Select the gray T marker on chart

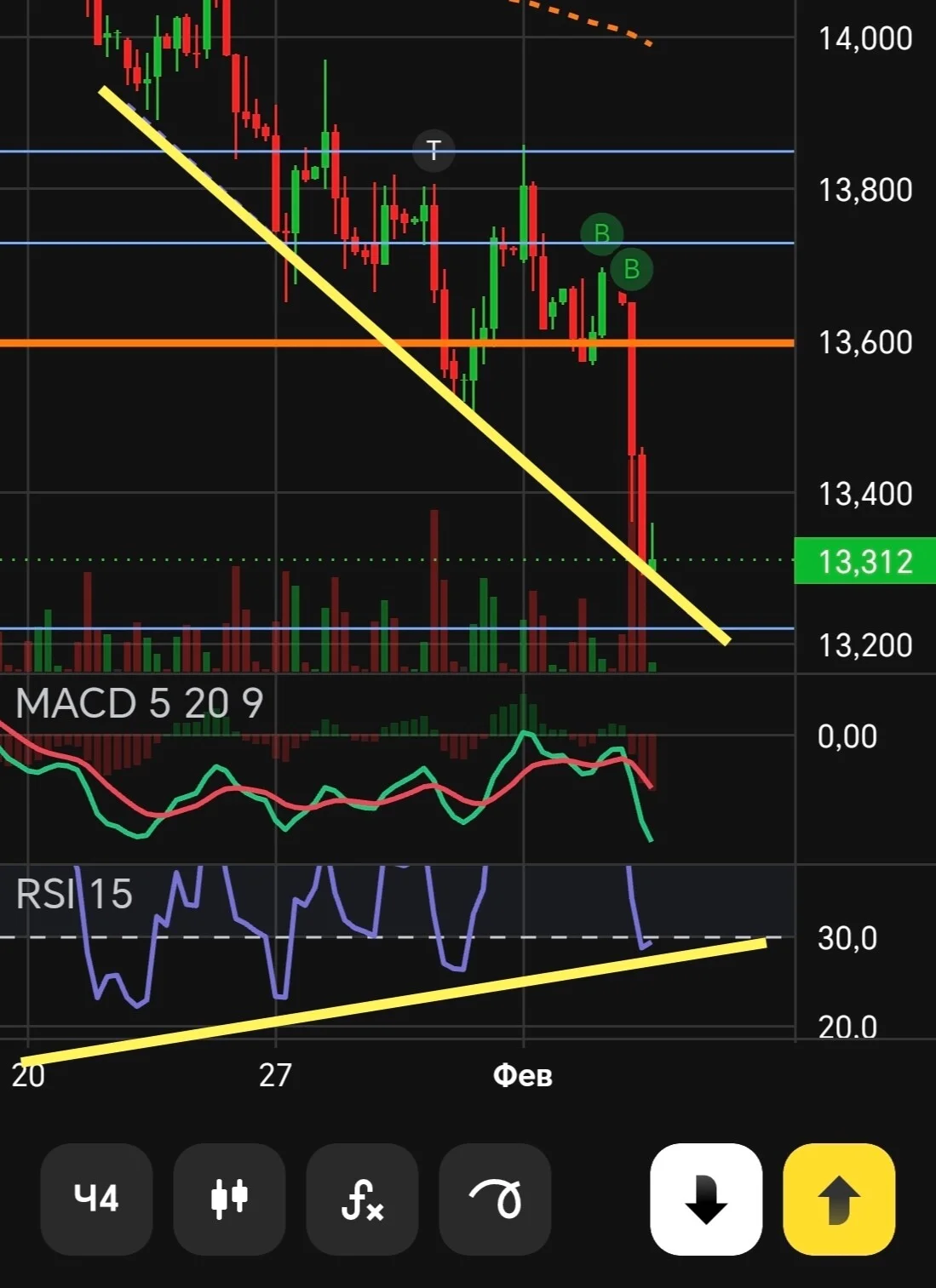click(434, 151)
